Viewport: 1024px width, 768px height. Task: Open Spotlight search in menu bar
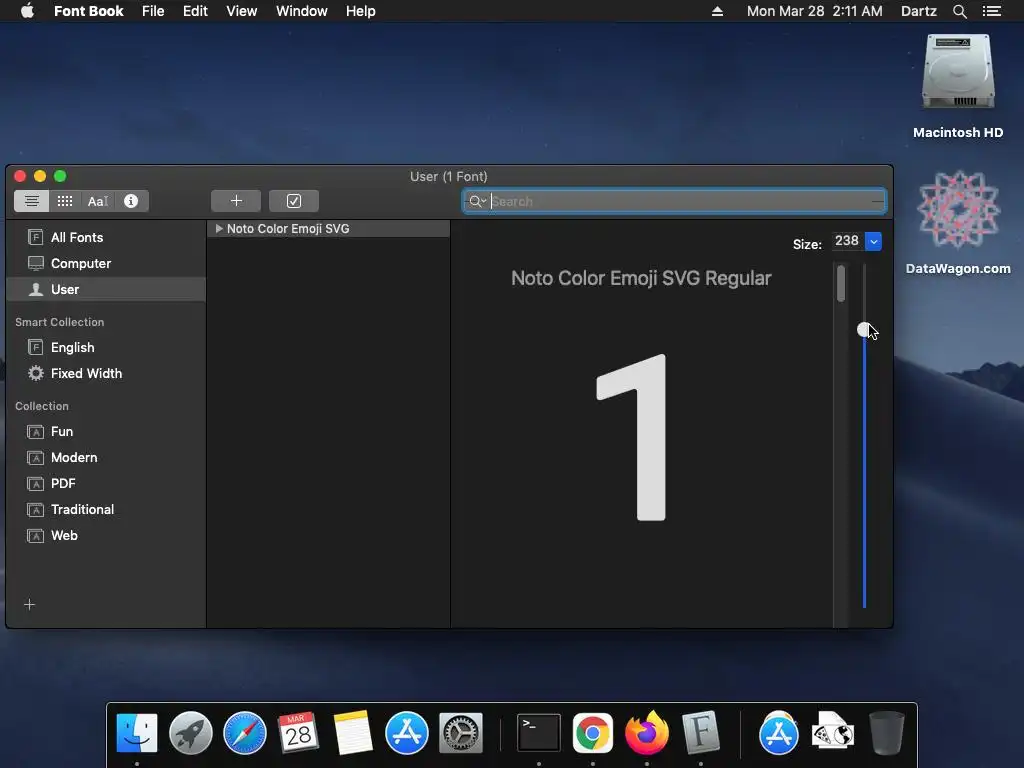click(x=959, y=11)
